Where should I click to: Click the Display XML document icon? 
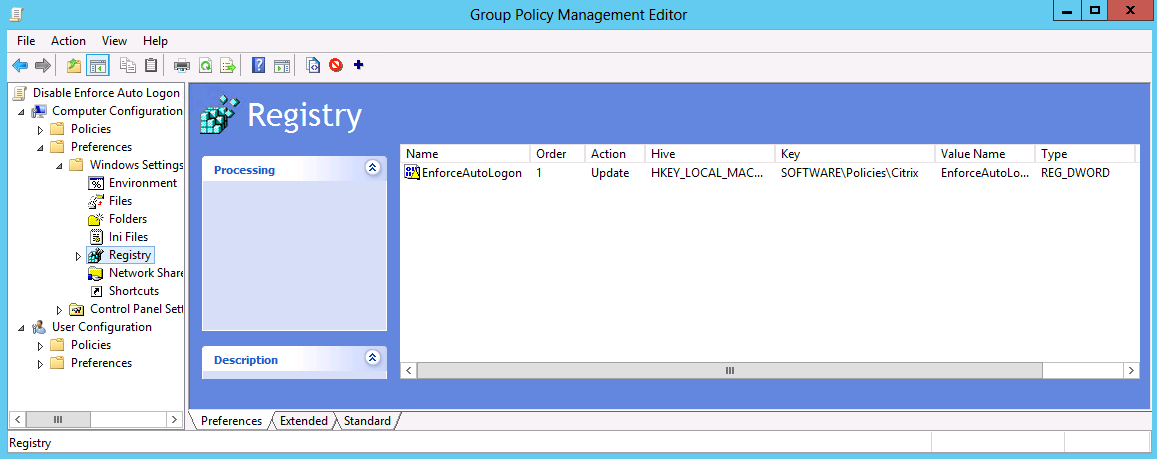[313, 66]
